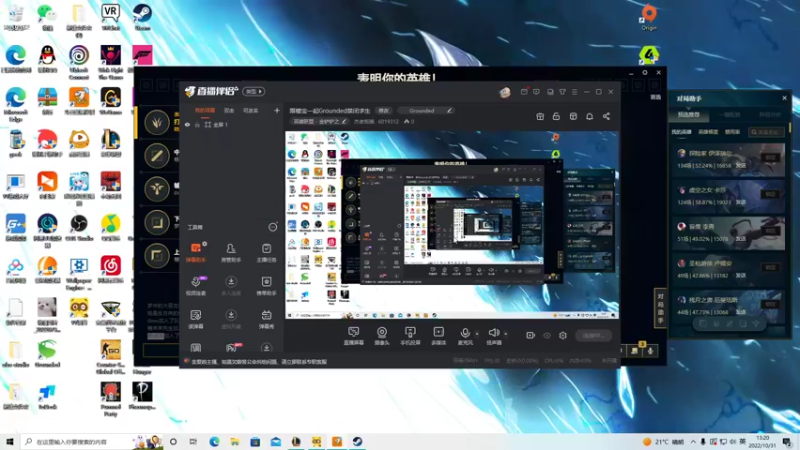800x450 pixels.
Task: Open streaming settings gear icon
Action: click(563, 335)
